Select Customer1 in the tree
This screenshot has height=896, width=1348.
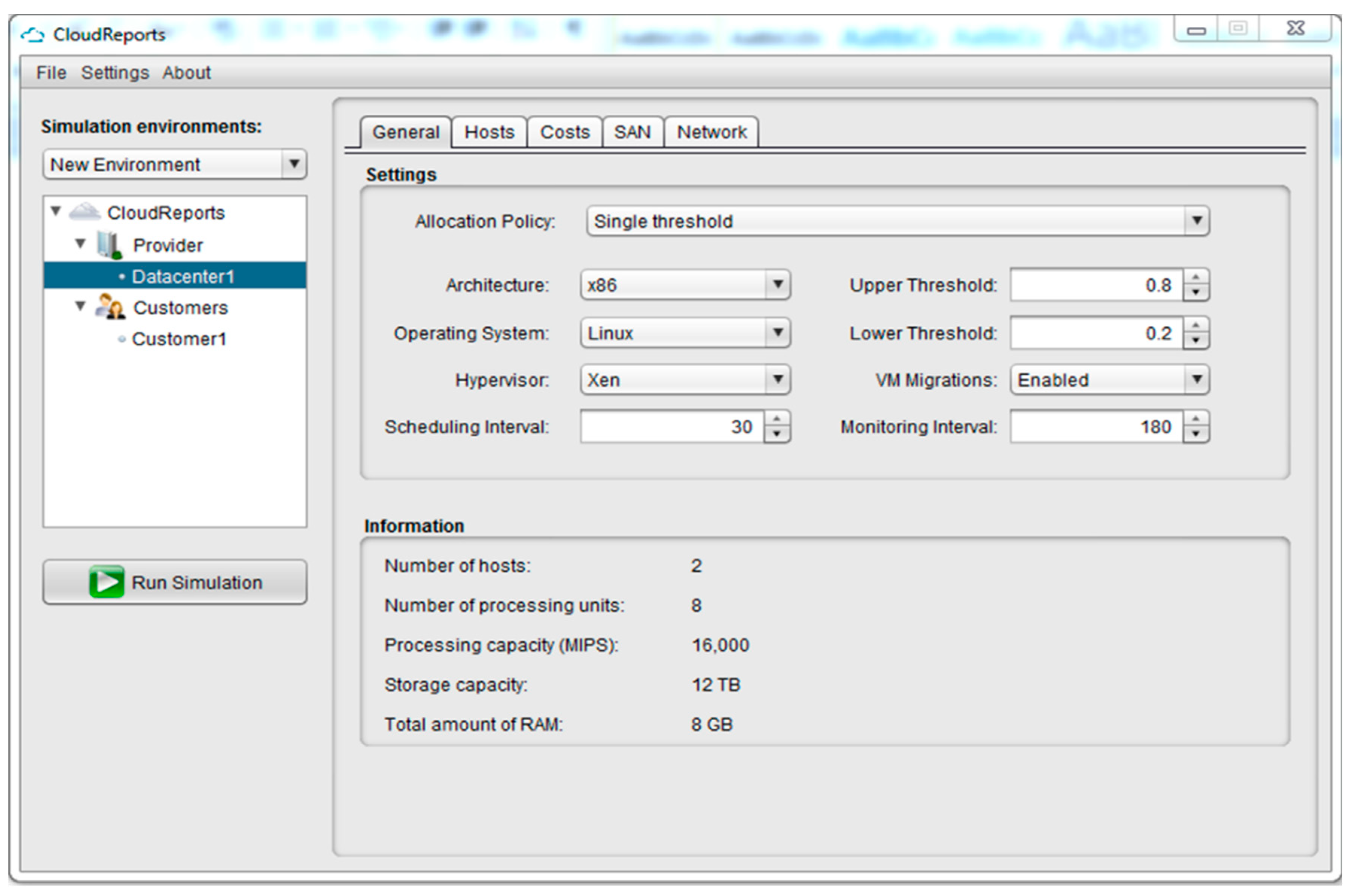point(179,339)
